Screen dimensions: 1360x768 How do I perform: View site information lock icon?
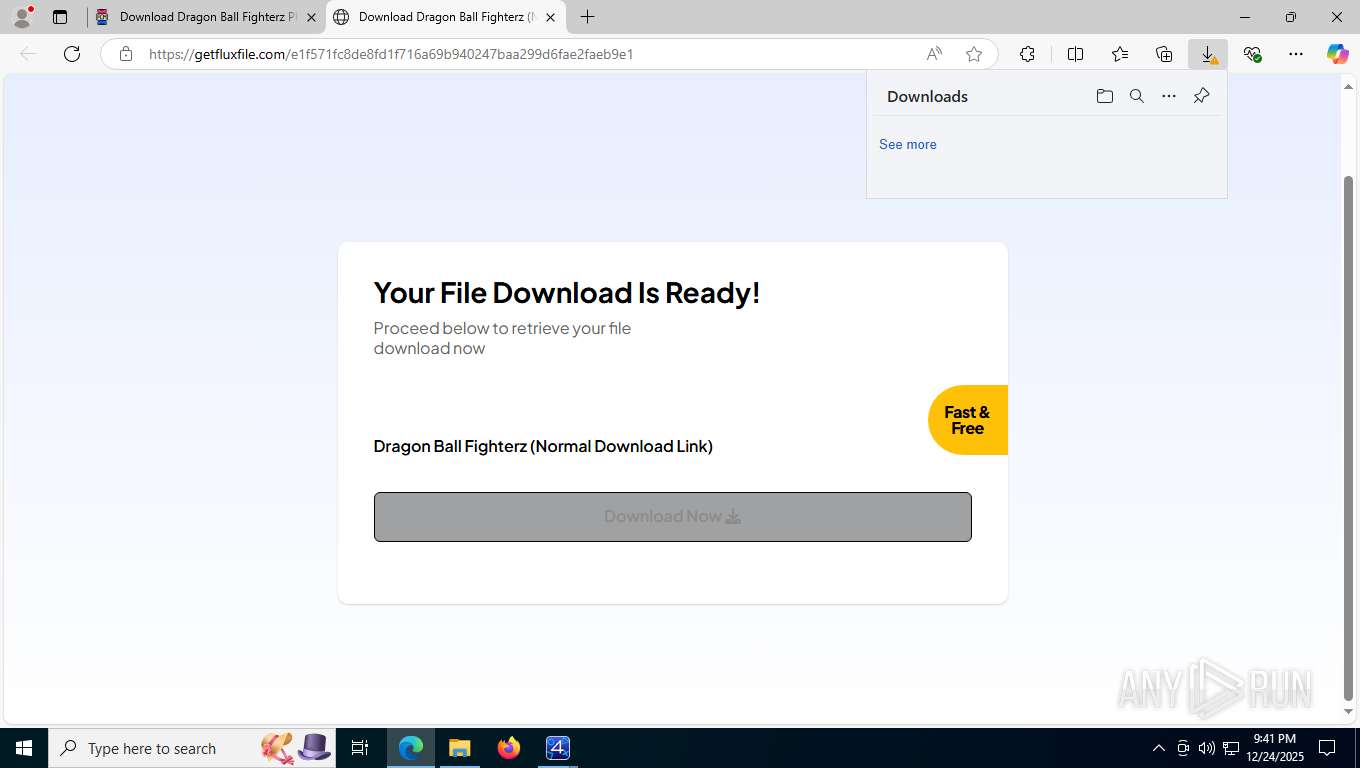pyautogui.click(x=126, y=54)
